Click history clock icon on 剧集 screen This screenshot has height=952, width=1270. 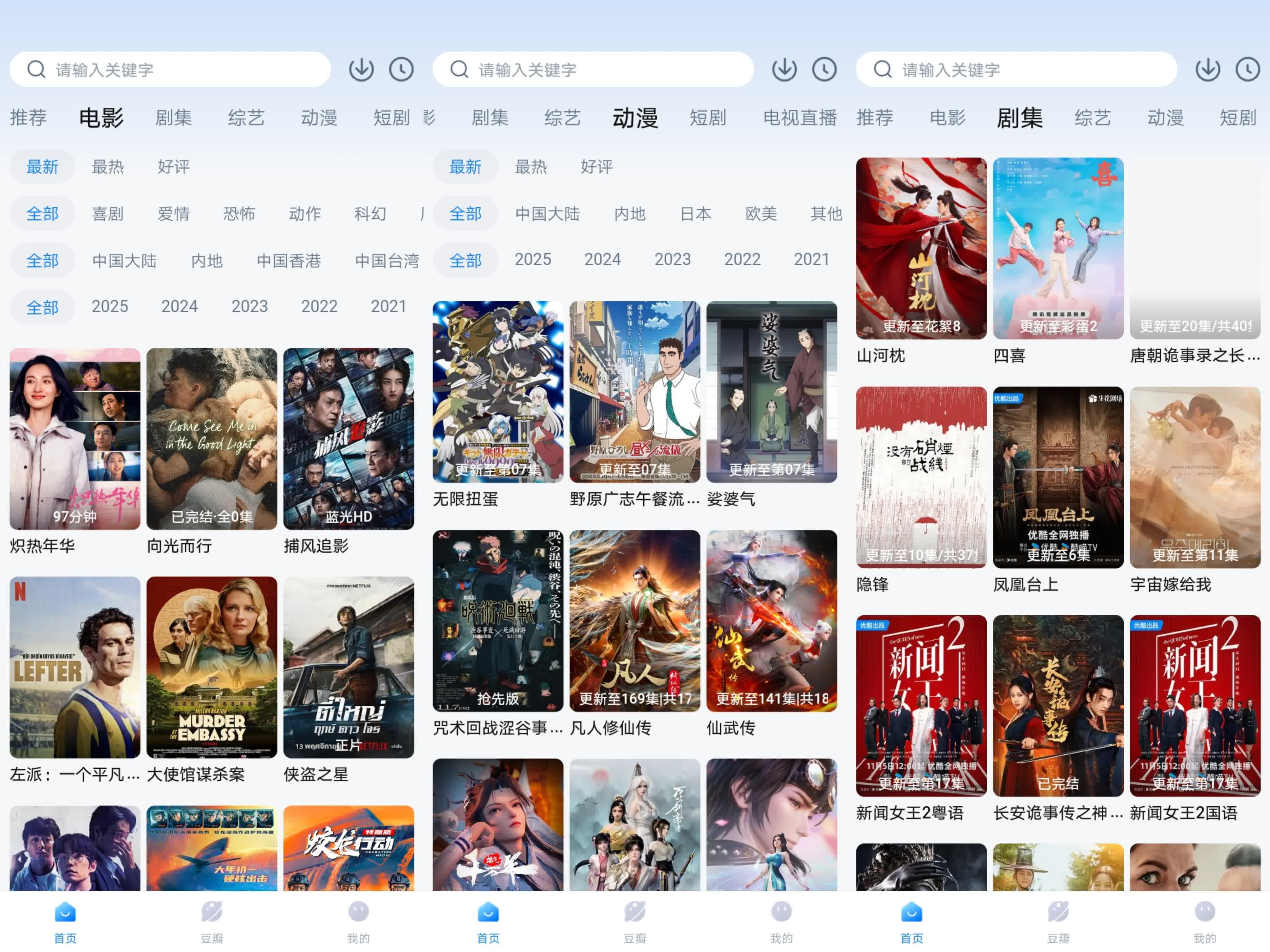pyautogui.click(x=1247, y=69)
